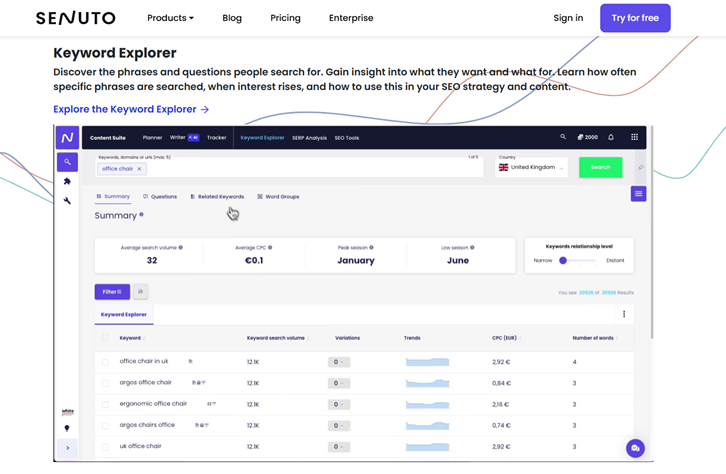726x474 pixels.
Task: Open the apps grid icon
Action: pyautogui.click(x=634, y=137)
